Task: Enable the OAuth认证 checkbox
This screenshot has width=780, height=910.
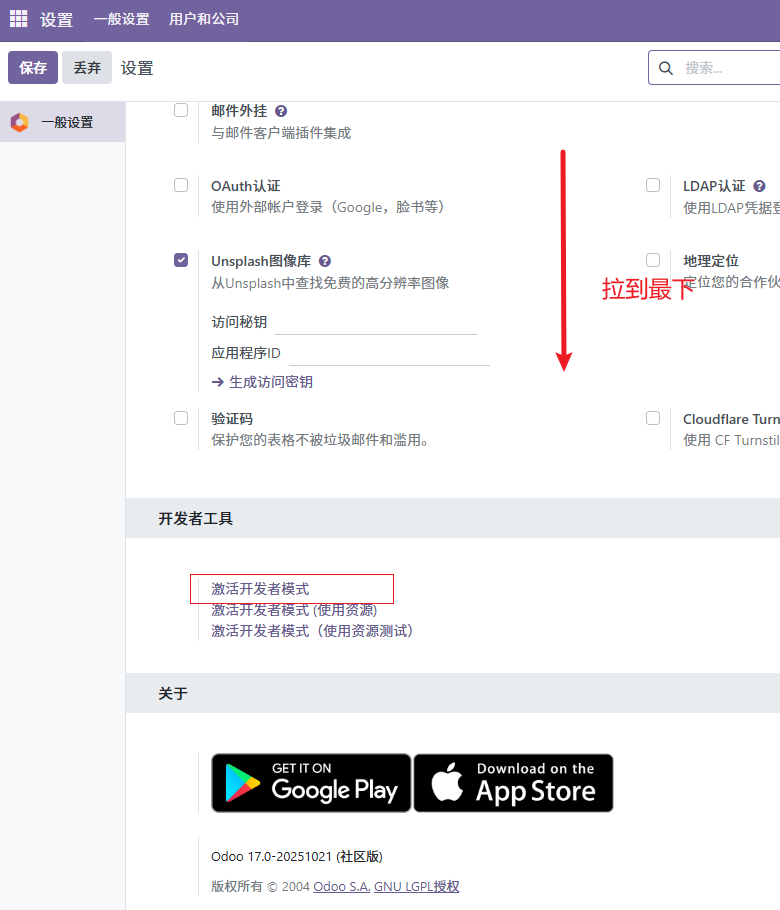Action: (181, 185)
